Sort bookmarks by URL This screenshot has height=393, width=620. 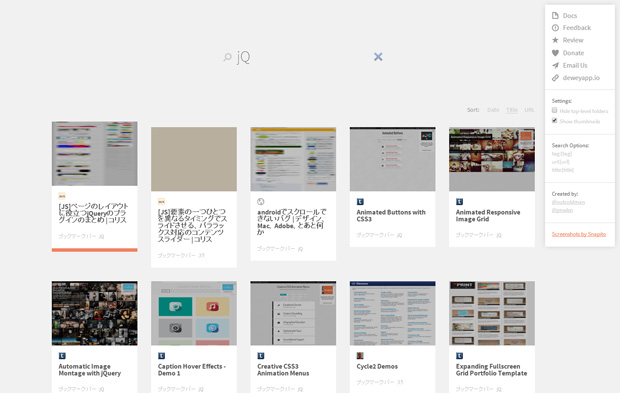[x=529, y=110]
